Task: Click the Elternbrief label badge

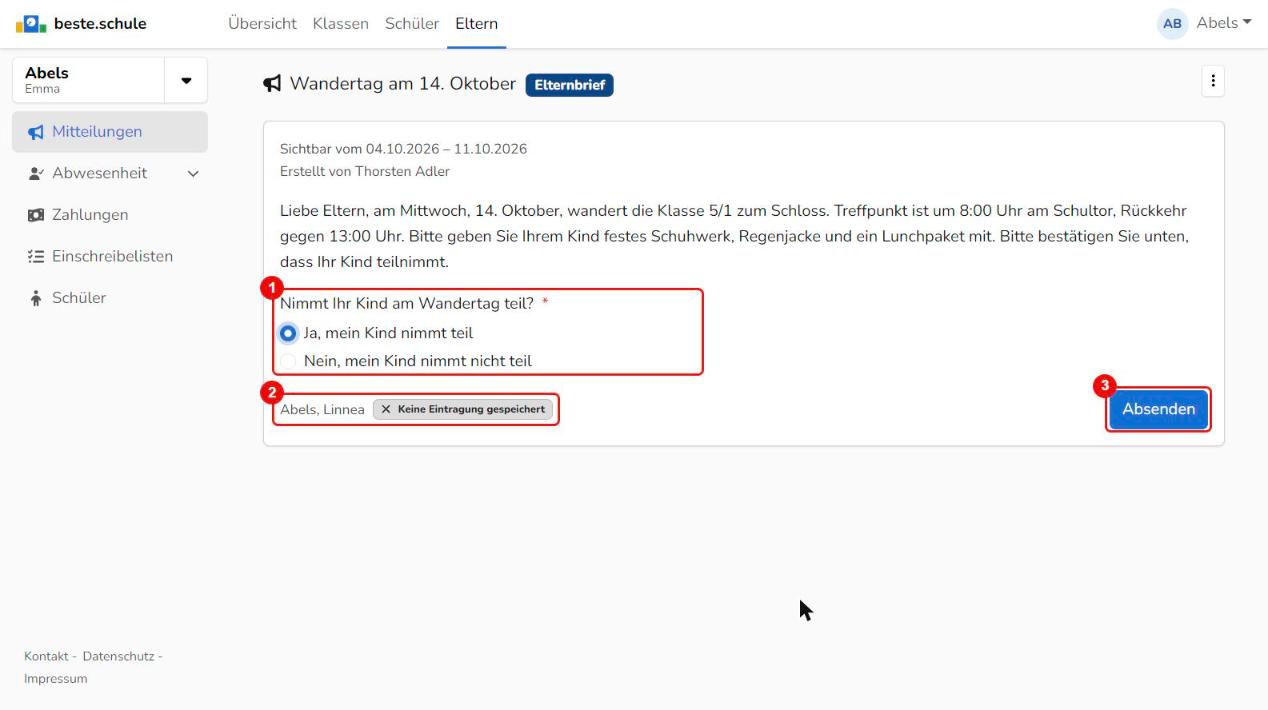Action: [569, 85]
